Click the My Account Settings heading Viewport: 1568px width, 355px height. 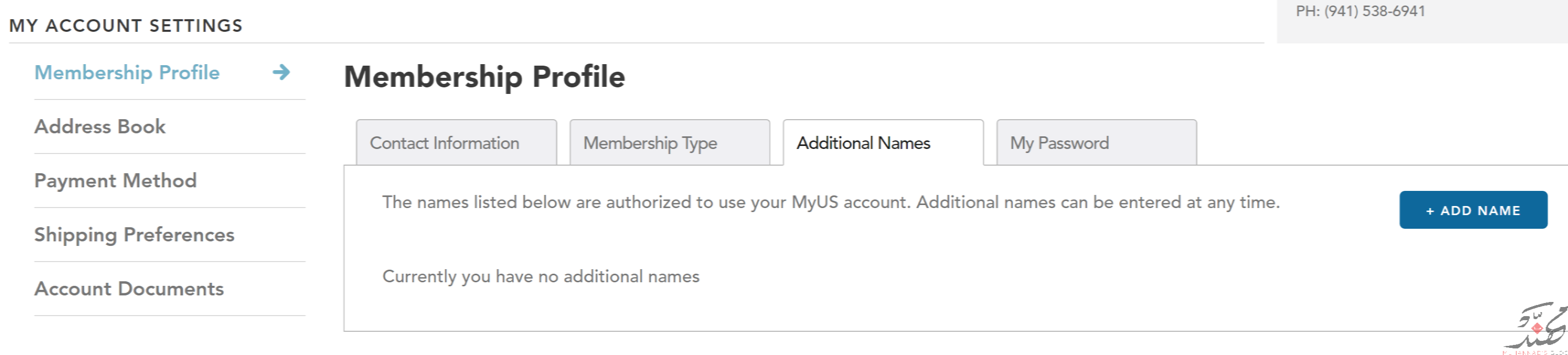click(x=126, y=26)
